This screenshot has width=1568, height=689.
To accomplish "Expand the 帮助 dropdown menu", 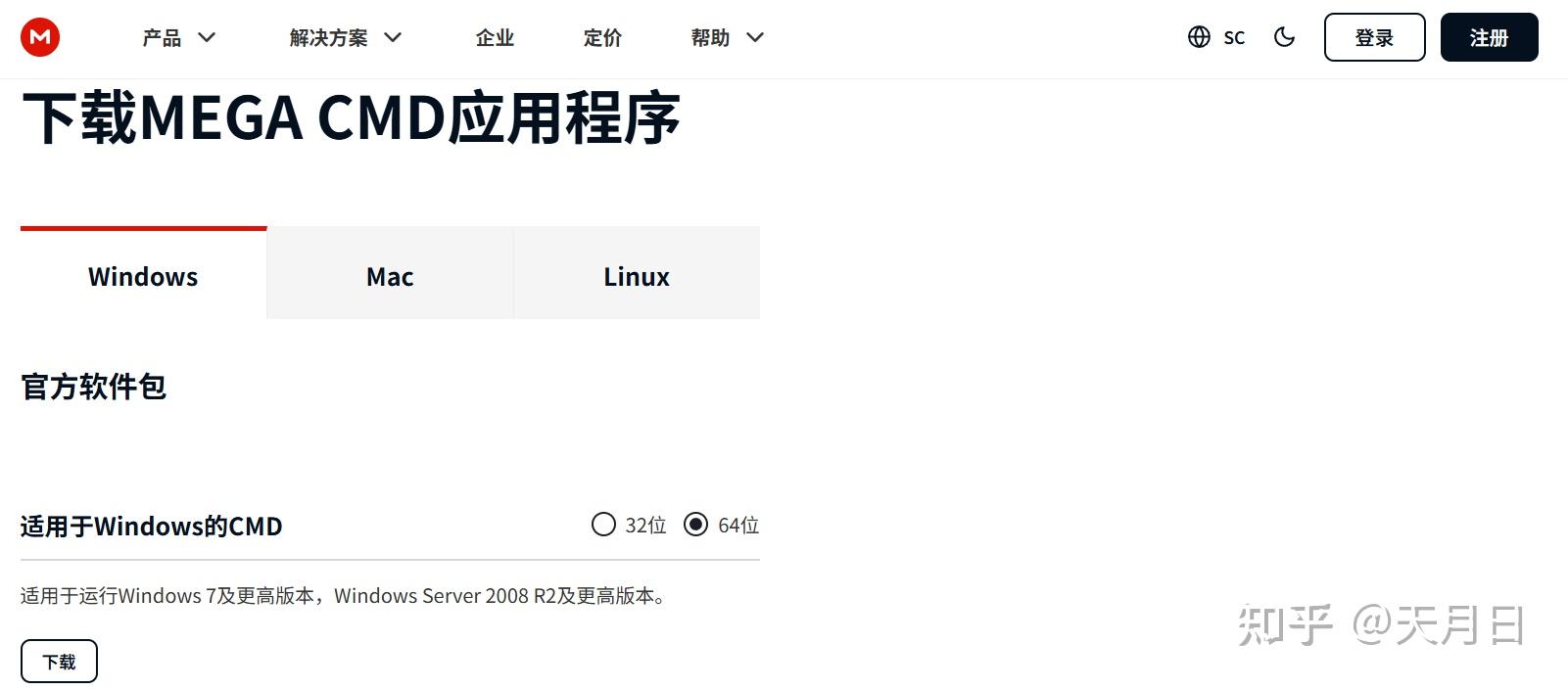I will [x=727, y=37].
